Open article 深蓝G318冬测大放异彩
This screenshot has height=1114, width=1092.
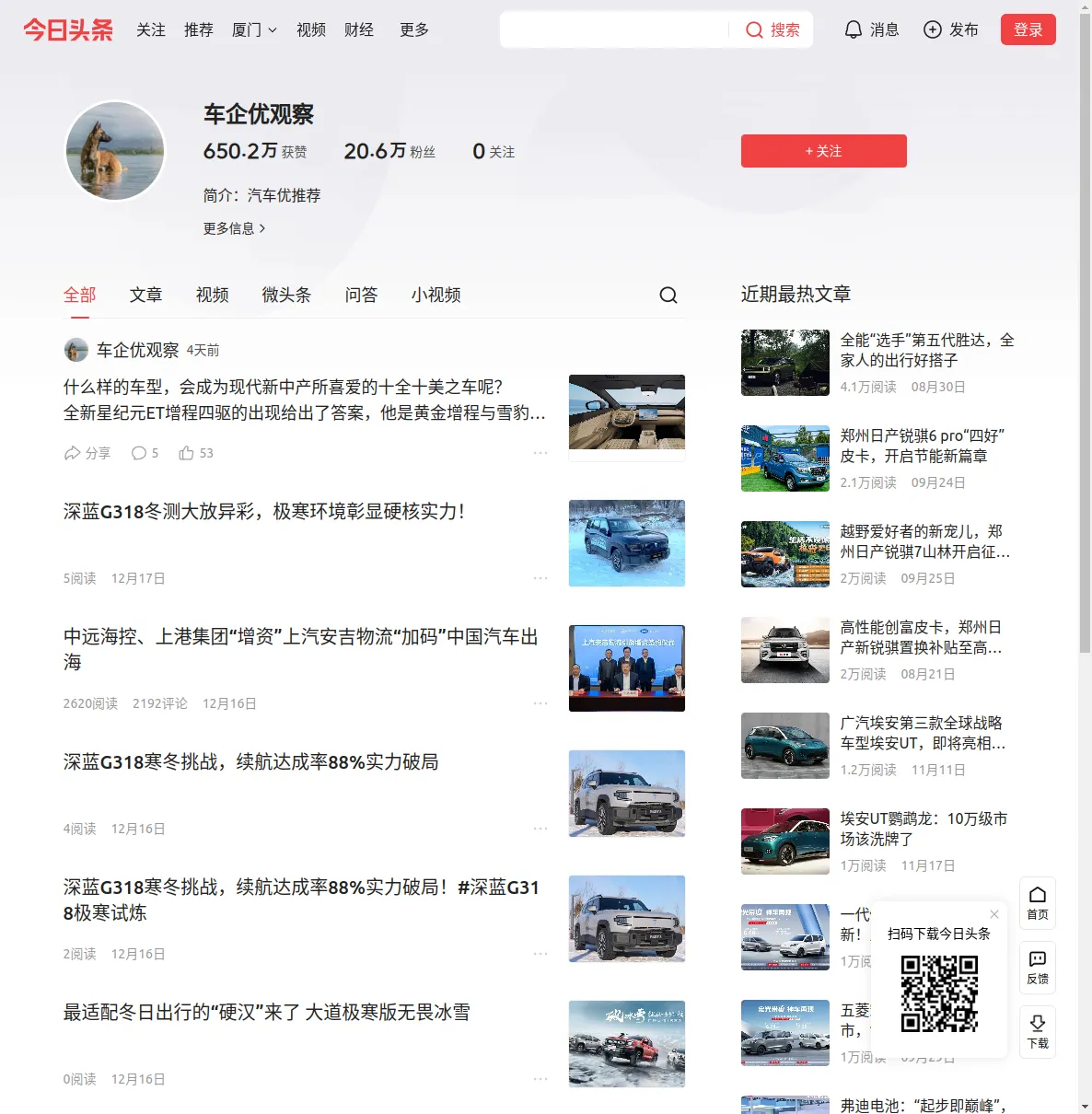[264, 512]
